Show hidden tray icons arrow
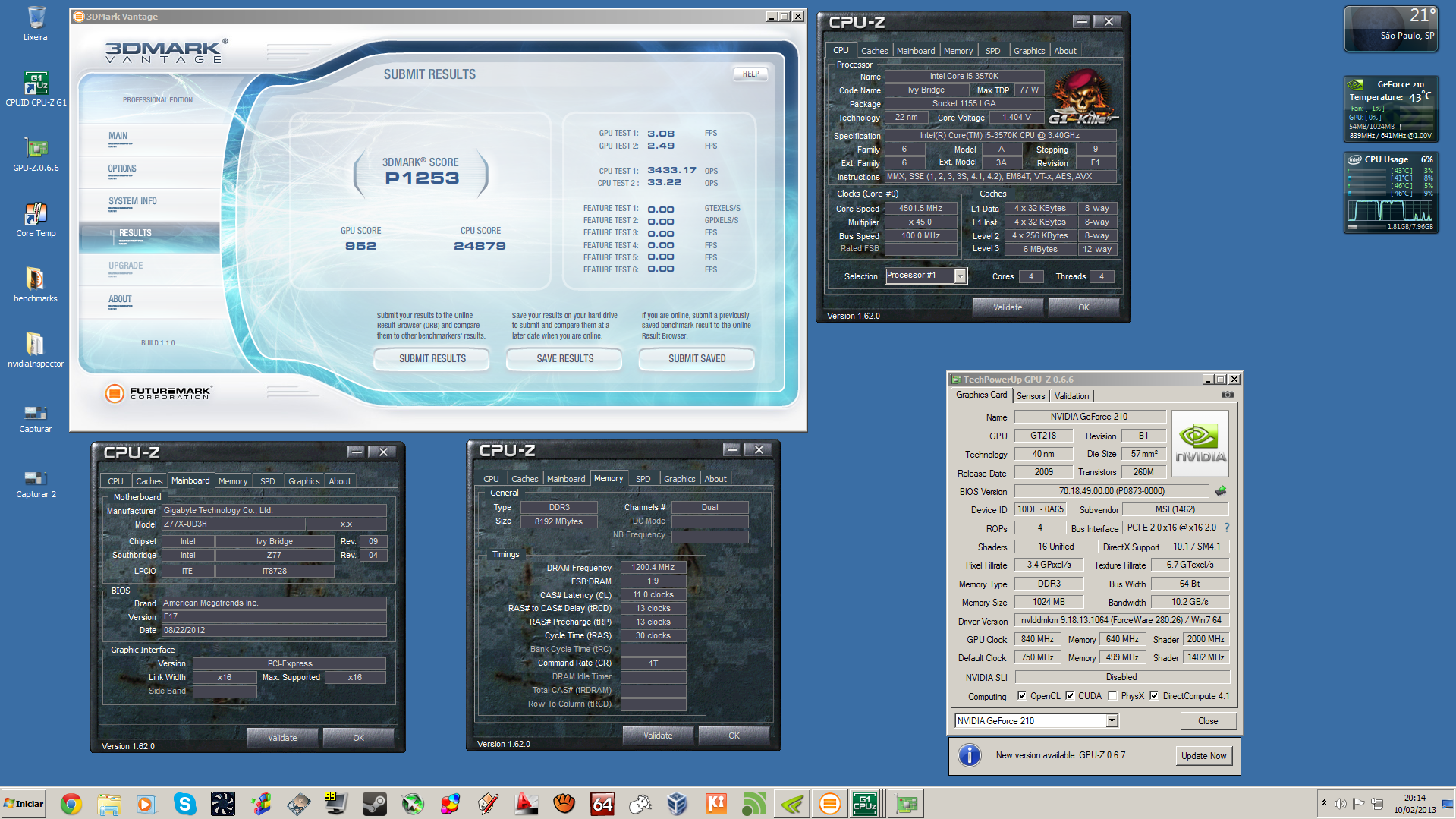Screen dimensions: 1456x819 coord(1324,803)
